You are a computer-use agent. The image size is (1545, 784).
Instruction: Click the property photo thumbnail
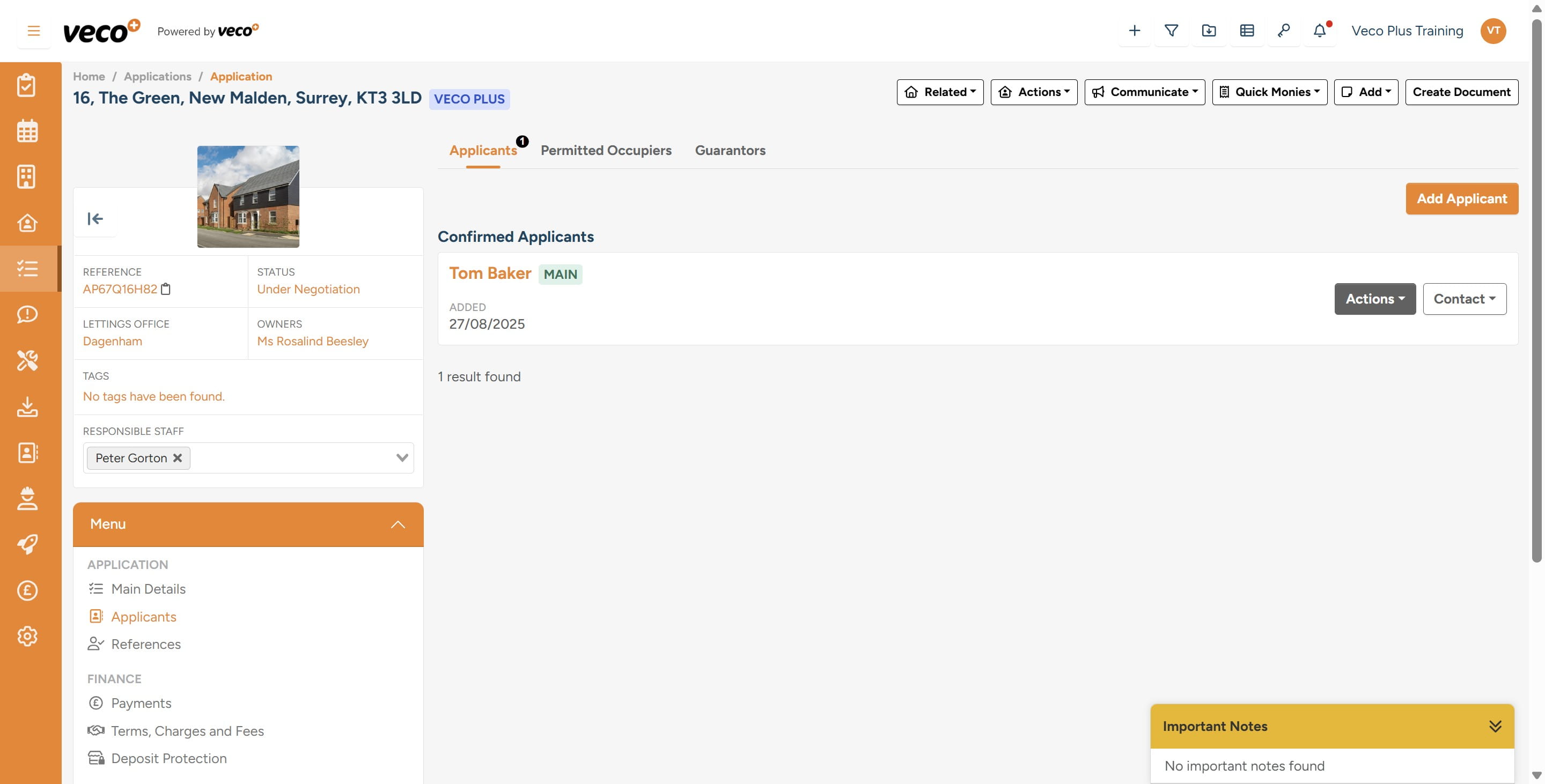tap(248, 197)
